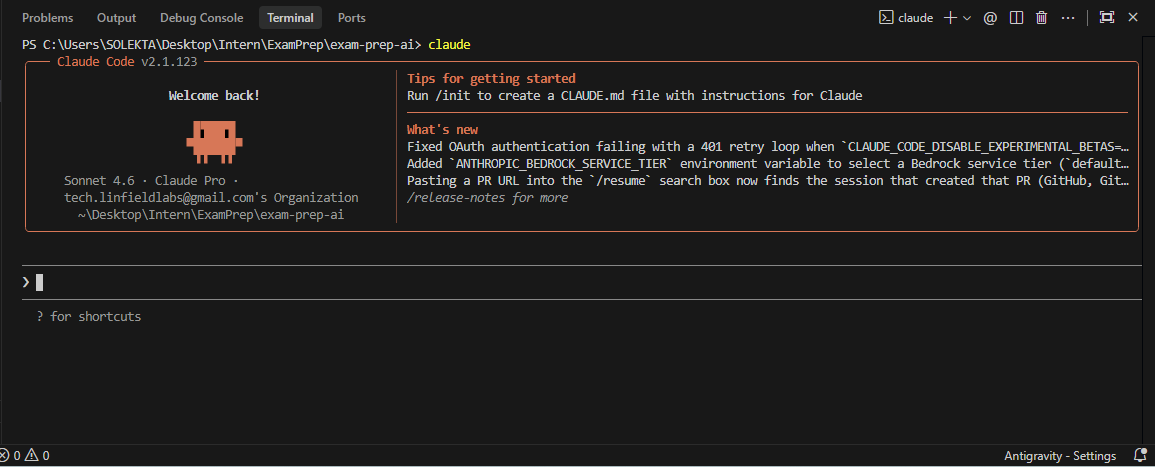
Task: Open notifications bell icon
Action: pyautogui.click(x=1140, y=456)
